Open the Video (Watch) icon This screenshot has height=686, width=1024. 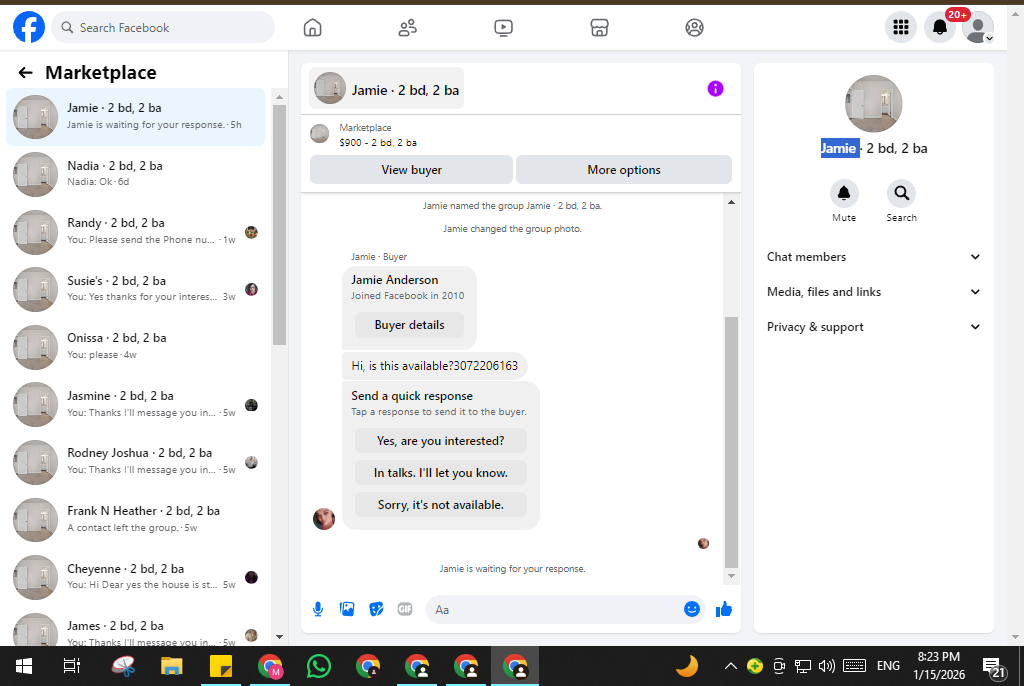(504, 27)
